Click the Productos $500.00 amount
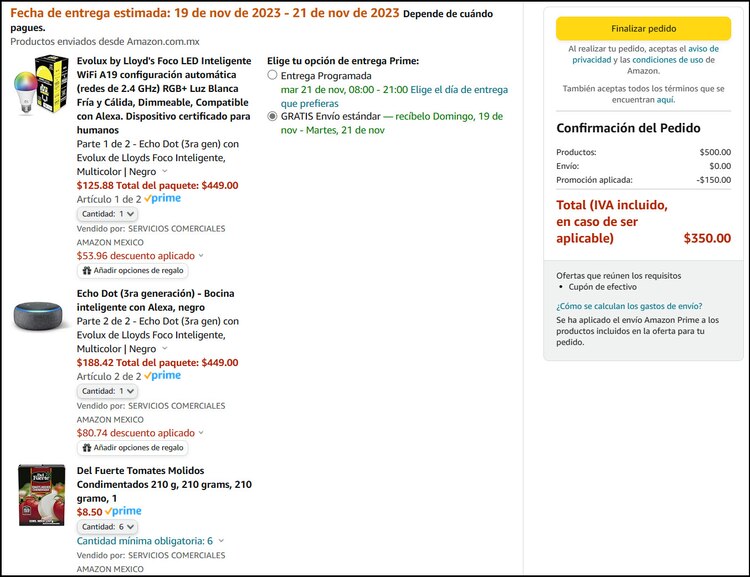The image size is (750, 577). [715, 152]
